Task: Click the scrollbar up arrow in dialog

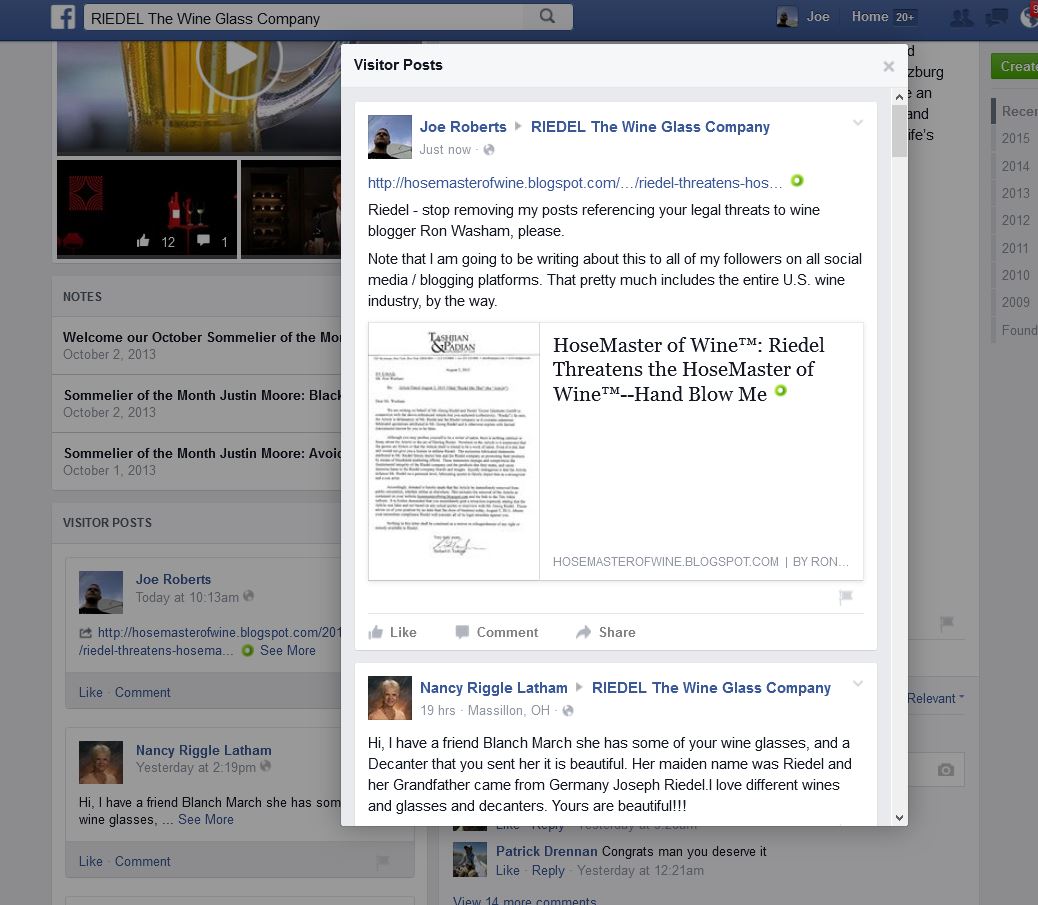Action: [899, 97]
